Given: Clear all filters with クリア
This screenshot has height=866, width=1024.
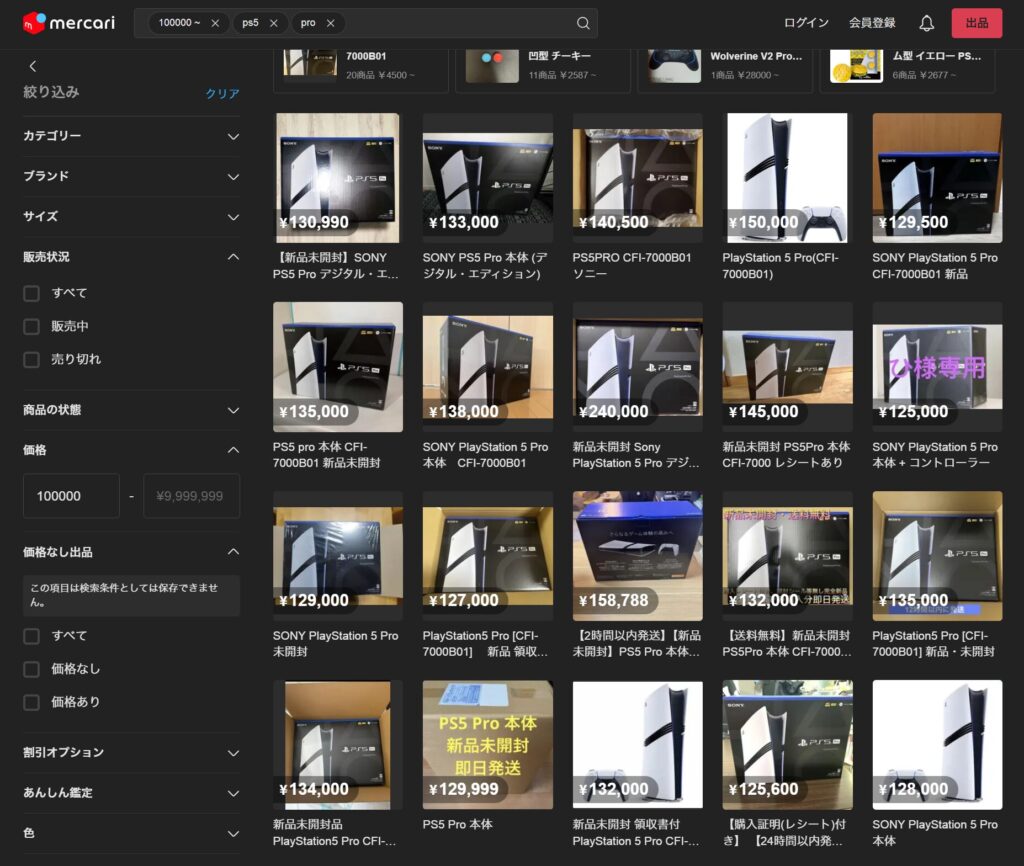Looking at the screenshot, I should (x=222, y=93).
